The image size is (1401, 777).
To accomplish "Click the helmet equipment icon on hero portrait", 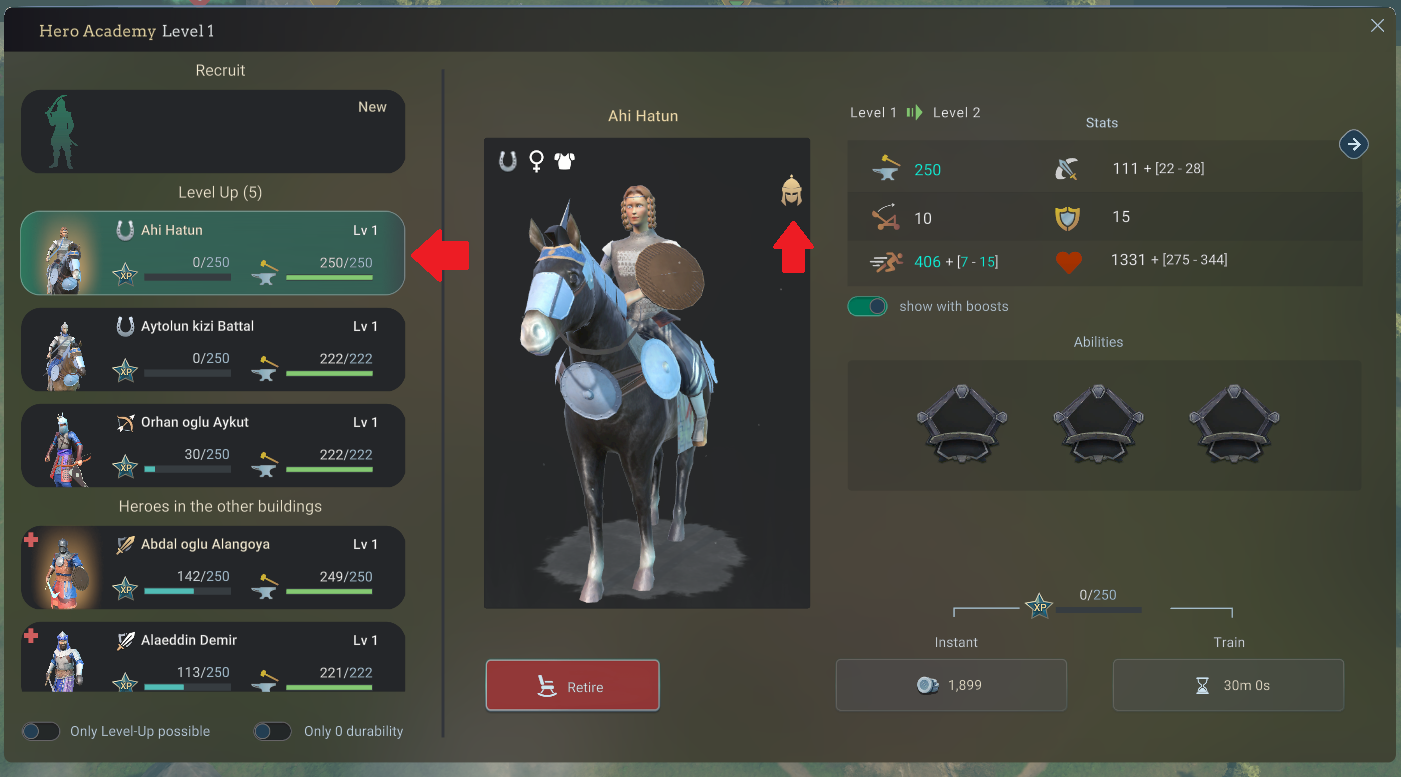I will coord(792,190).
